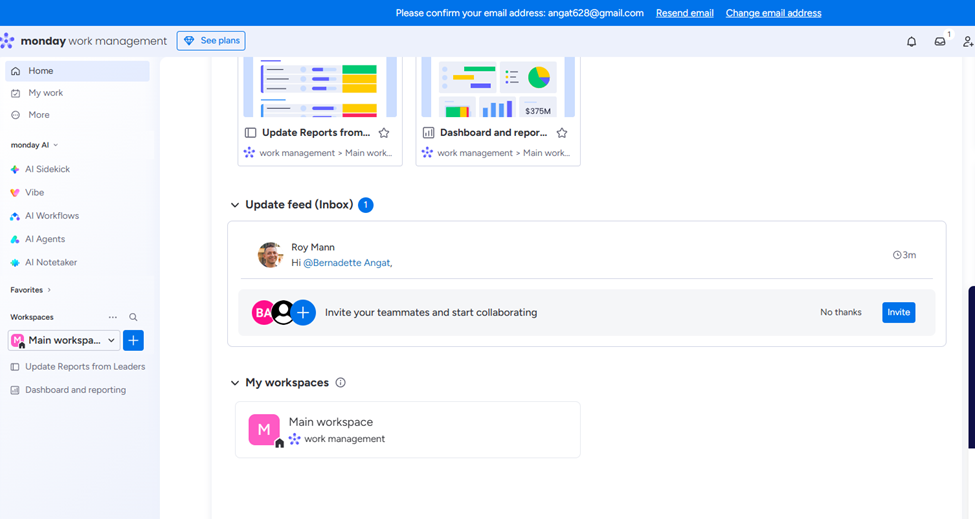Open the Dashboard and reporting thumbnail
Viewport: 975px width, 519px height.
coord(498,87)
